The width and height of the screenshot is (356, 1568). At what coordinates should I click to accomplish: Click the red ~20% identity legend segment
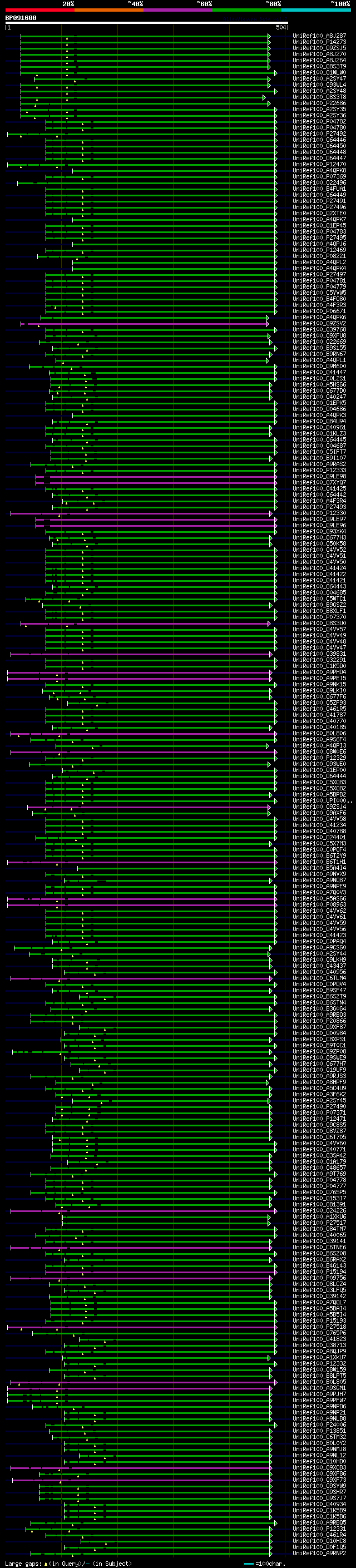[x=39, y=10]
